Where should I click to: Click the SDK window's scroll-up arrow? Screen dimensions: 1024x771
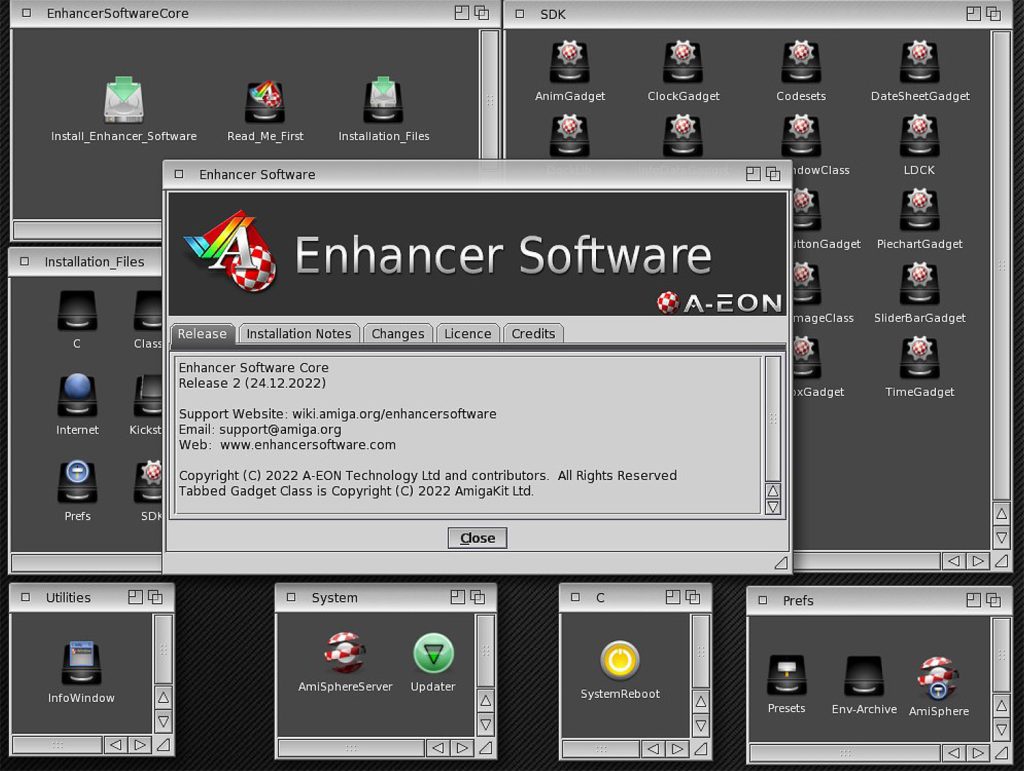[x=1001, y=514]
